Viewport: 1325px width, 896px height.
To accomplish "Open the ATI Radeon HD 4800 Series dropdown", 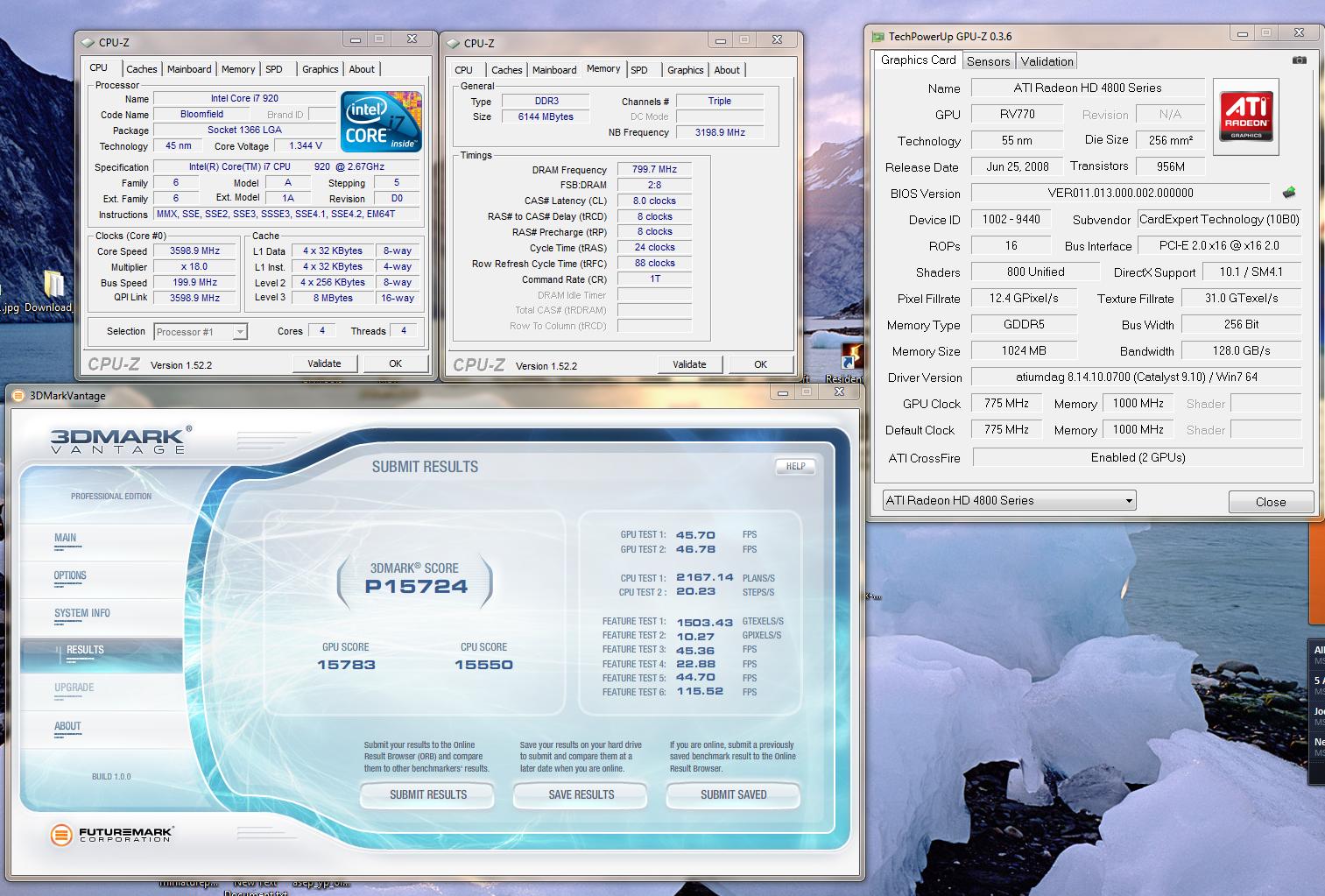I will point(1009,500).
